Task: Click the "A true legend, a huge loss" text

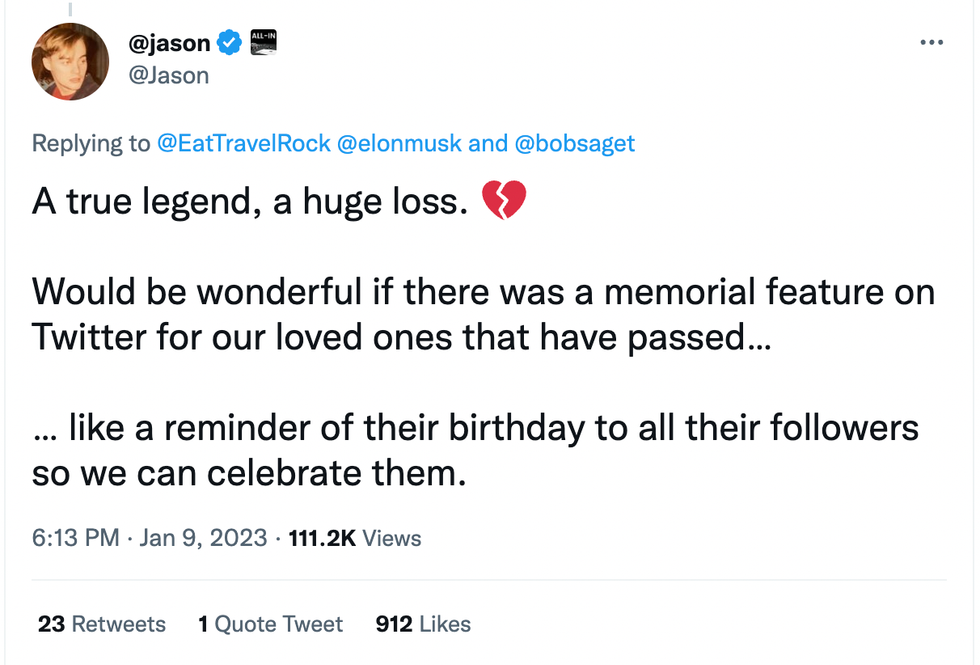Action: (x=250, y=202)
